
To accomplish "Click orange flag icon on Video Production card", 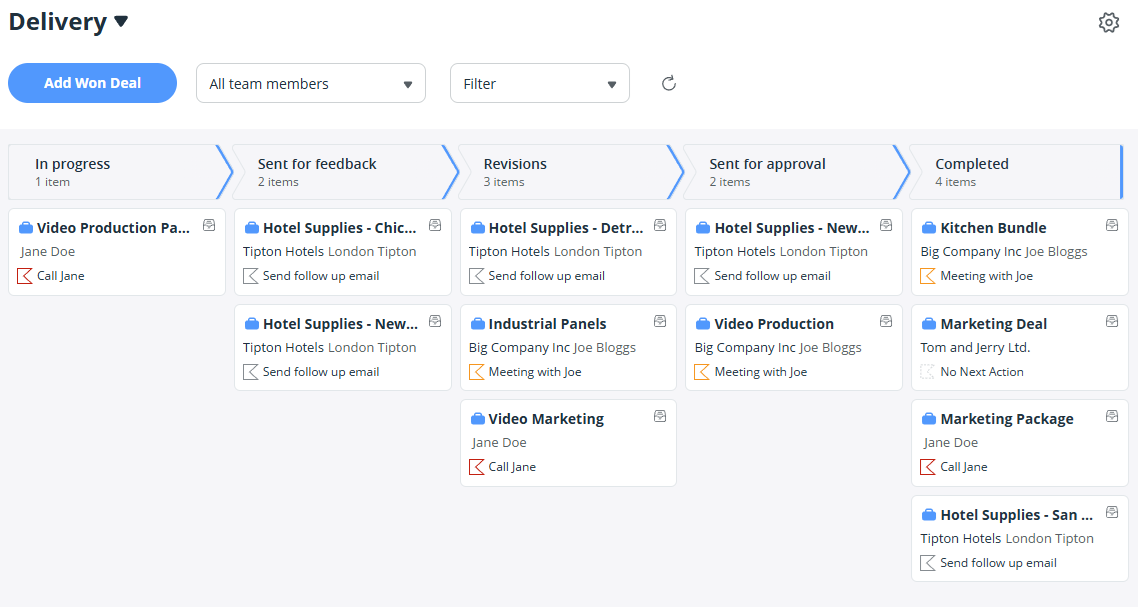I will coord(702,372).
